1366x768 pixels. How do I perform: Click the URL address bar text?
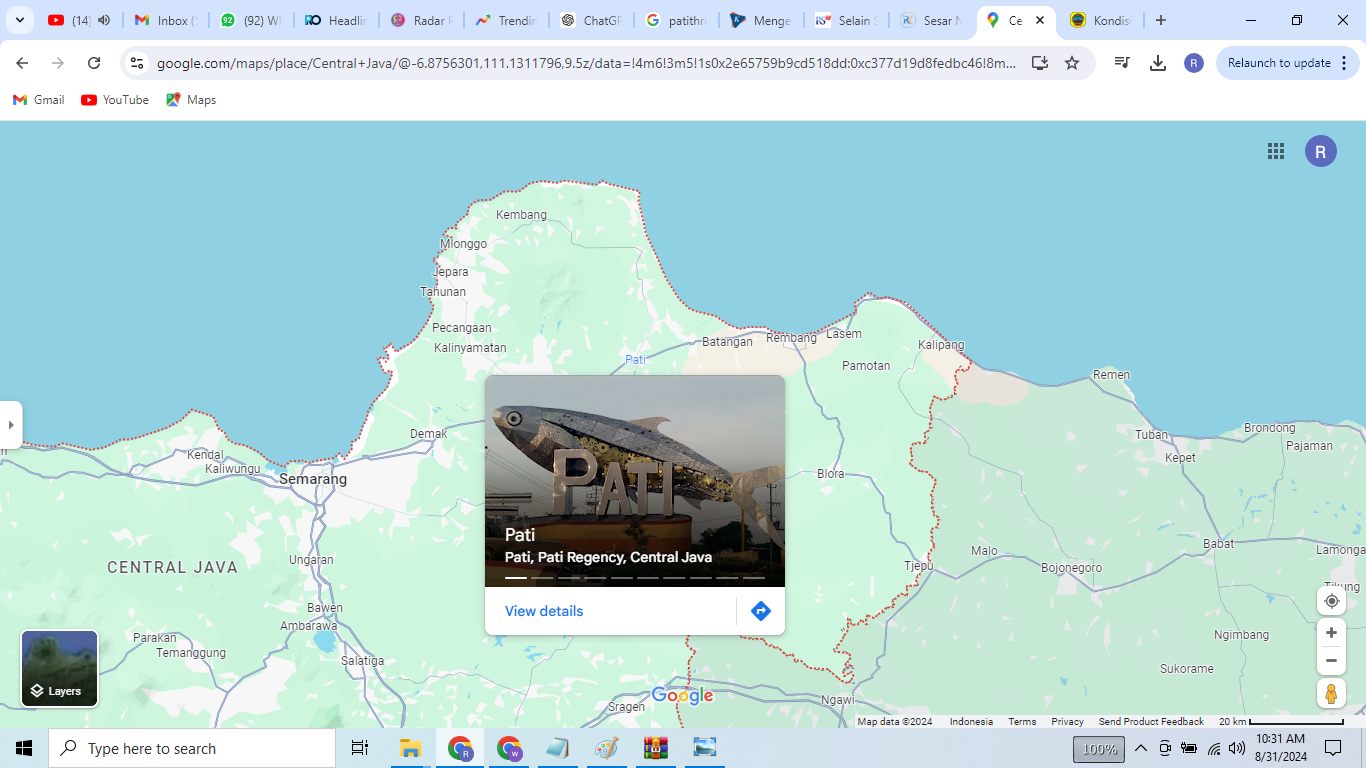(x=586, y=63)
